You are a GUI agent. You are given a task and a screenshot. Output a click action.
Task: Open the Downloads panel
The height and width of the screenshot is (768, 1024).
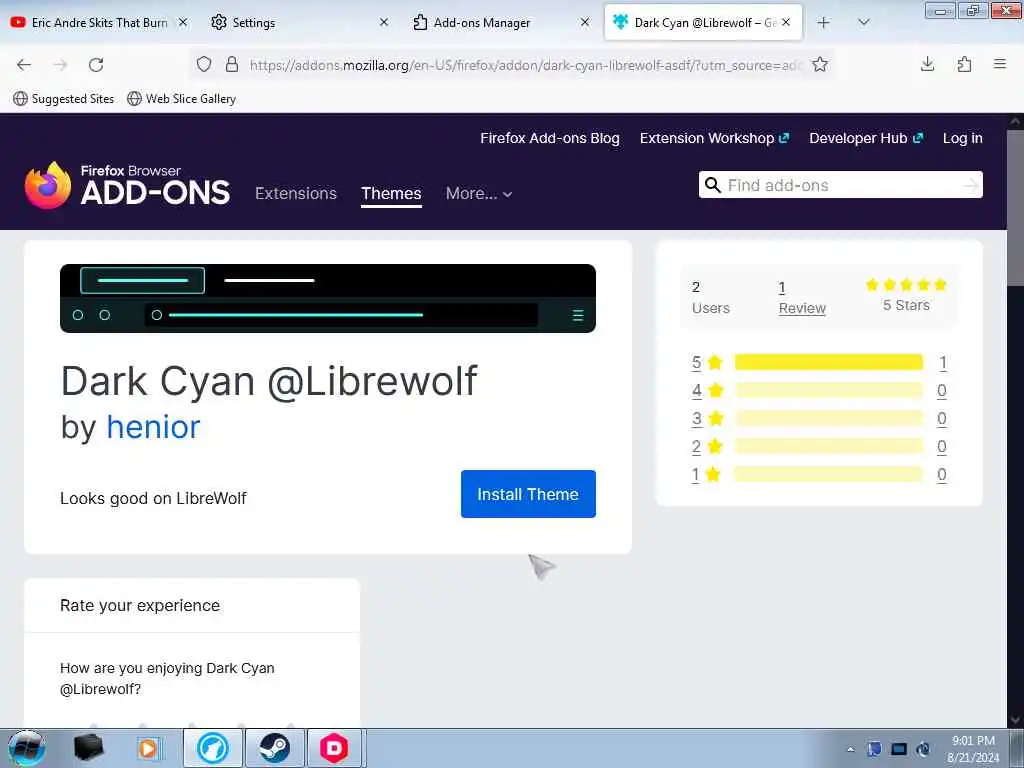click(927, 64)
